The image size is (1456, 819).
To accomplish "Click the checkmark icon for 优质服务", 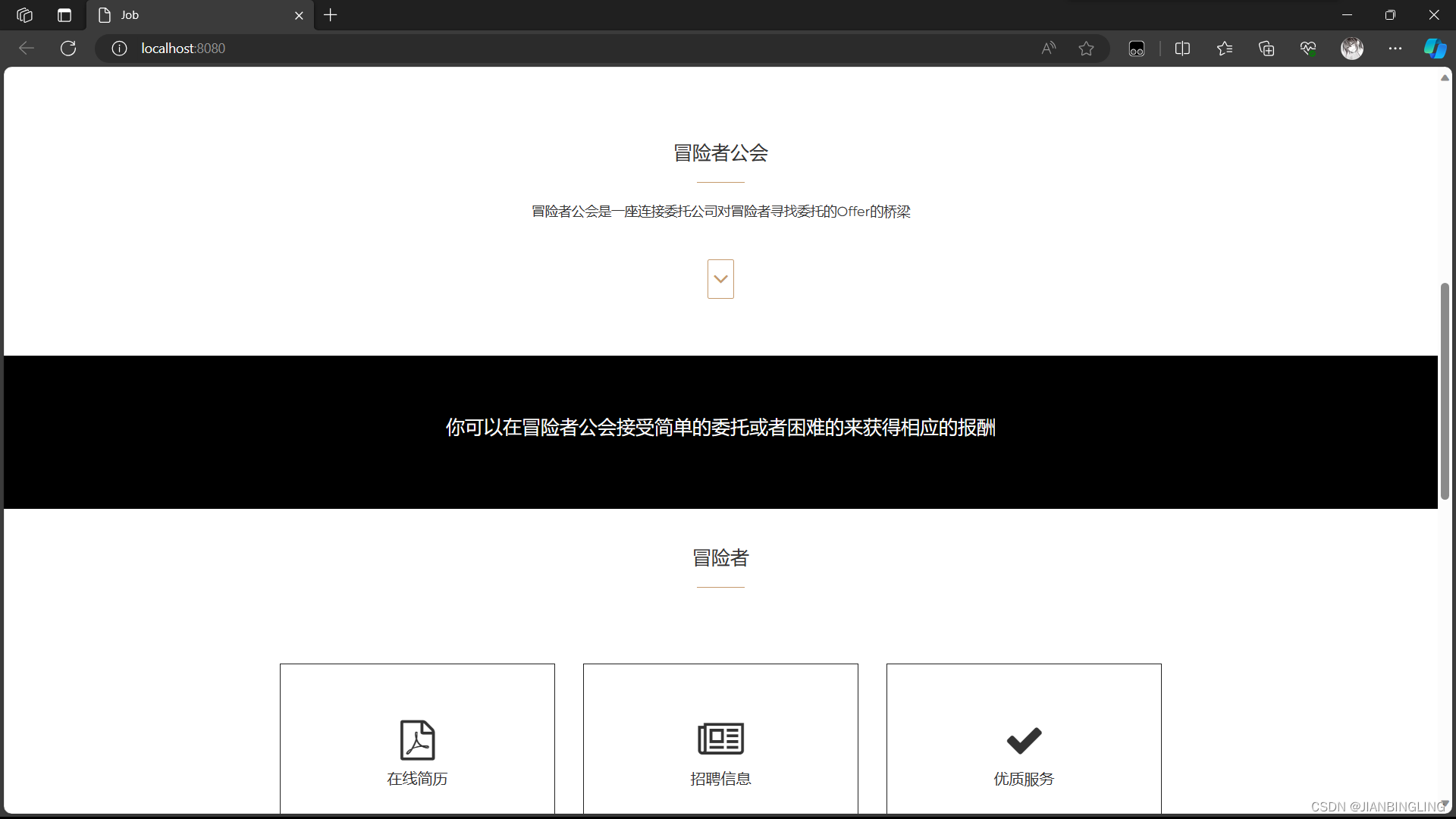I will click(x=1024, y=740).
